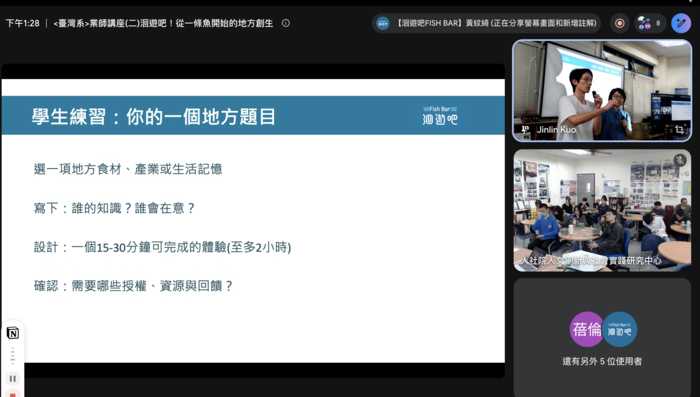Viewport: 700px width, 397px height.
Task: Click the Fish Bar 洄遊吧 logo on slide
Action: coord(440,116)
